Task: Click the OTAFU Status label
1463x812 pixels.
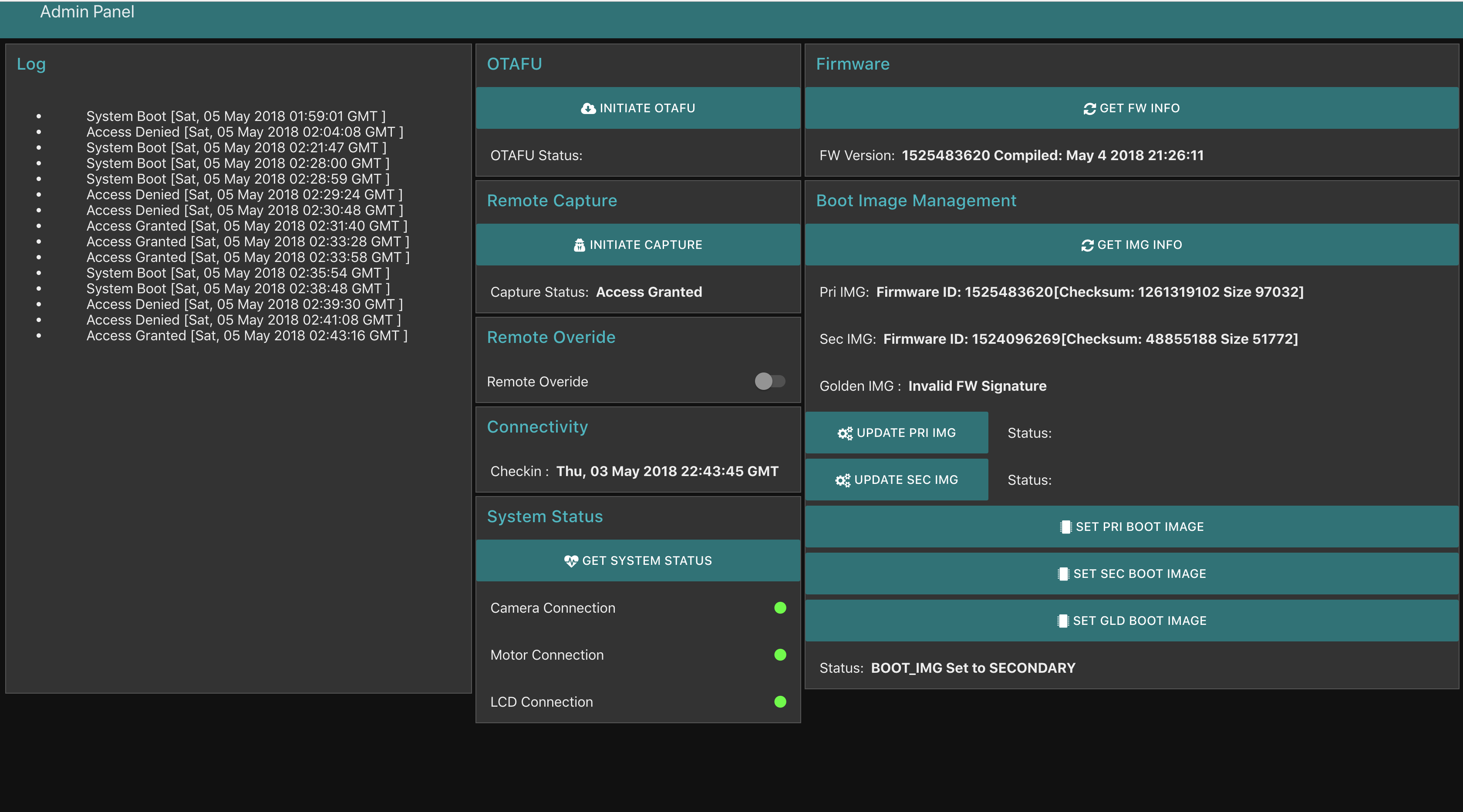Action: (536, 155)
